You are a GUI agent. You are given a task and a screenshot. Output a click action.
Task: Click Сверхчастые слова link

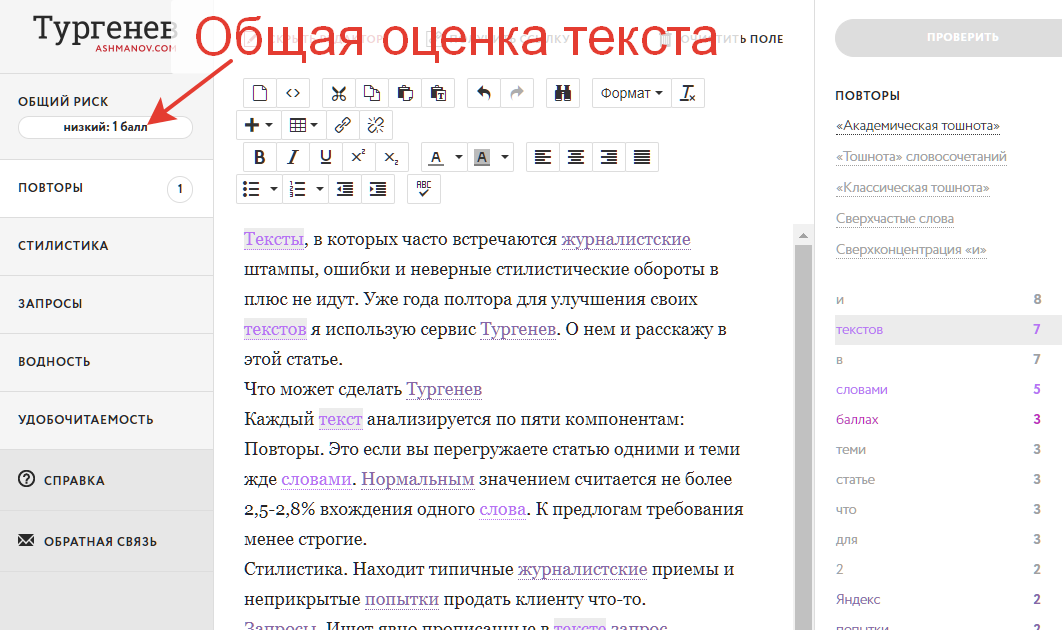point(895,219)
